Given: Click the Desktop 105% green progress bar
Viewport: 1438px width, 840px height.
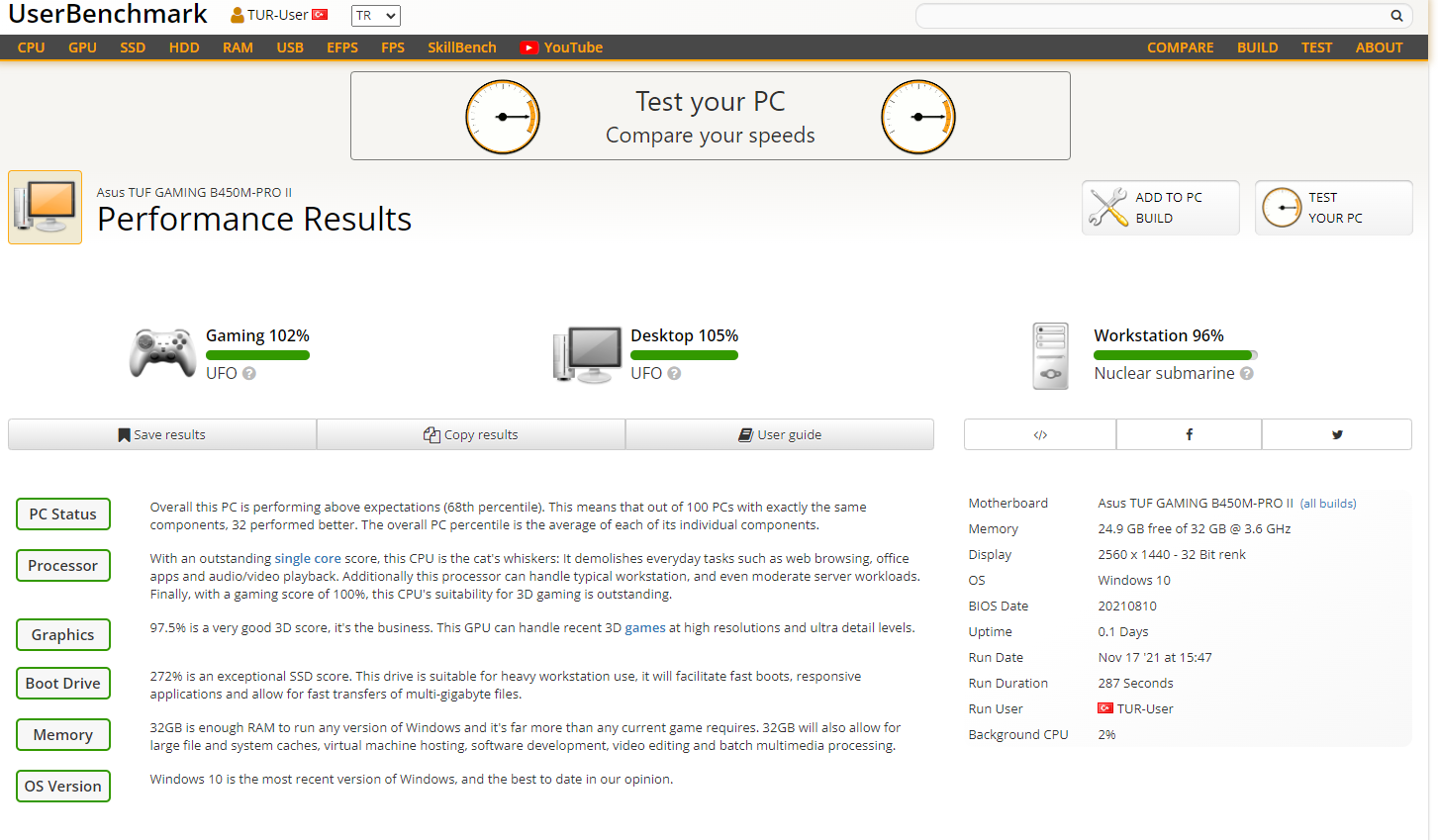Looking at the screenshot, I should [x=684, y=355].
